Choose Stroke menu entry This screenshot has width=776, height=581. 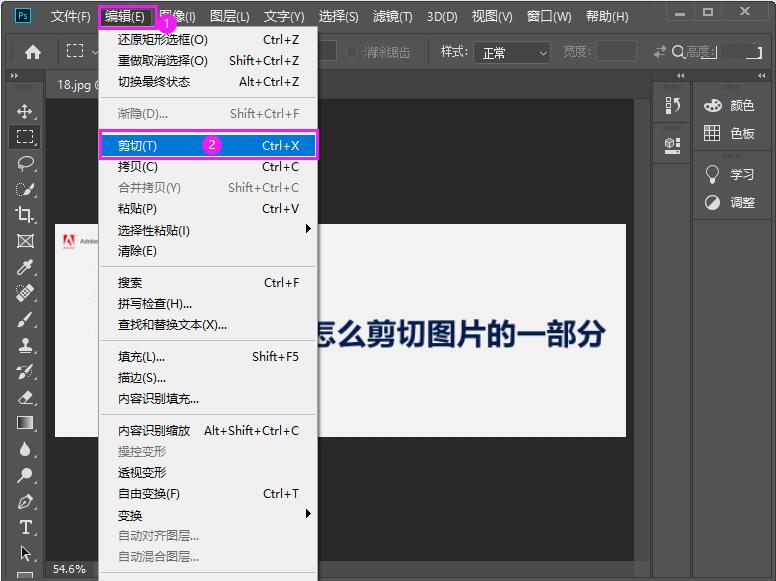click(x=208, y=378)
